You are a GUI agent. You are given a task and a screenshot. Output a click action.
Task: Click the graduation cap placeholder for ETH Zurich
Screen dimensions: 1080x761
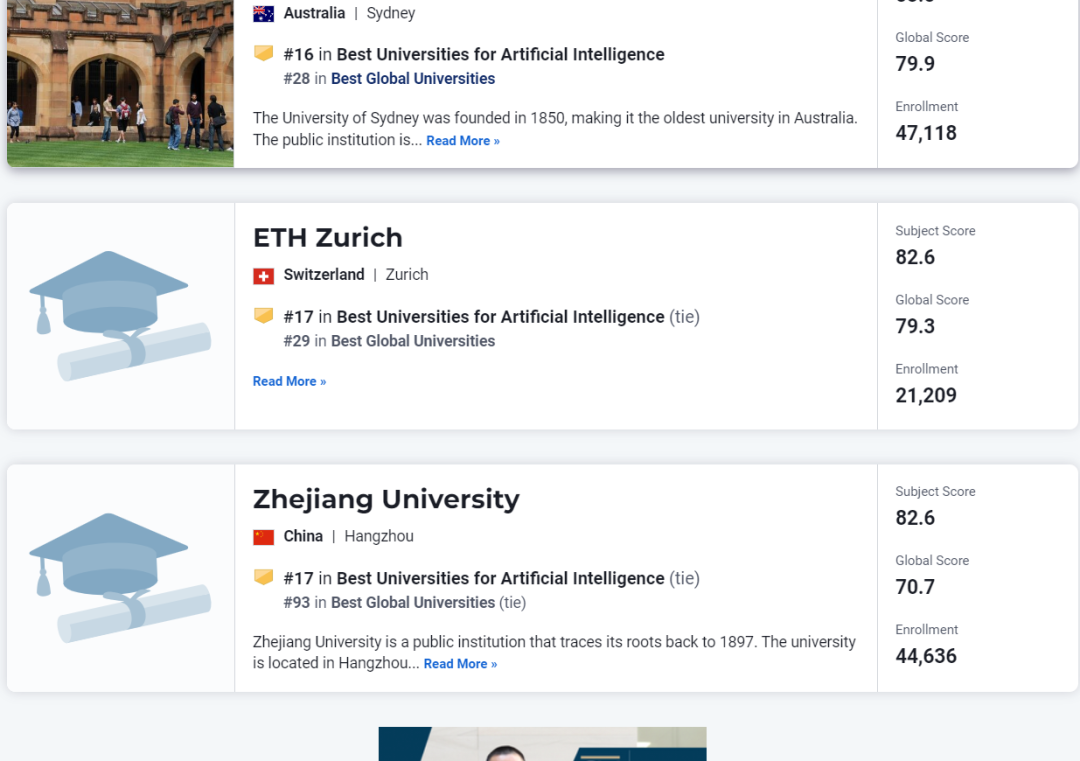click(119, 315)
